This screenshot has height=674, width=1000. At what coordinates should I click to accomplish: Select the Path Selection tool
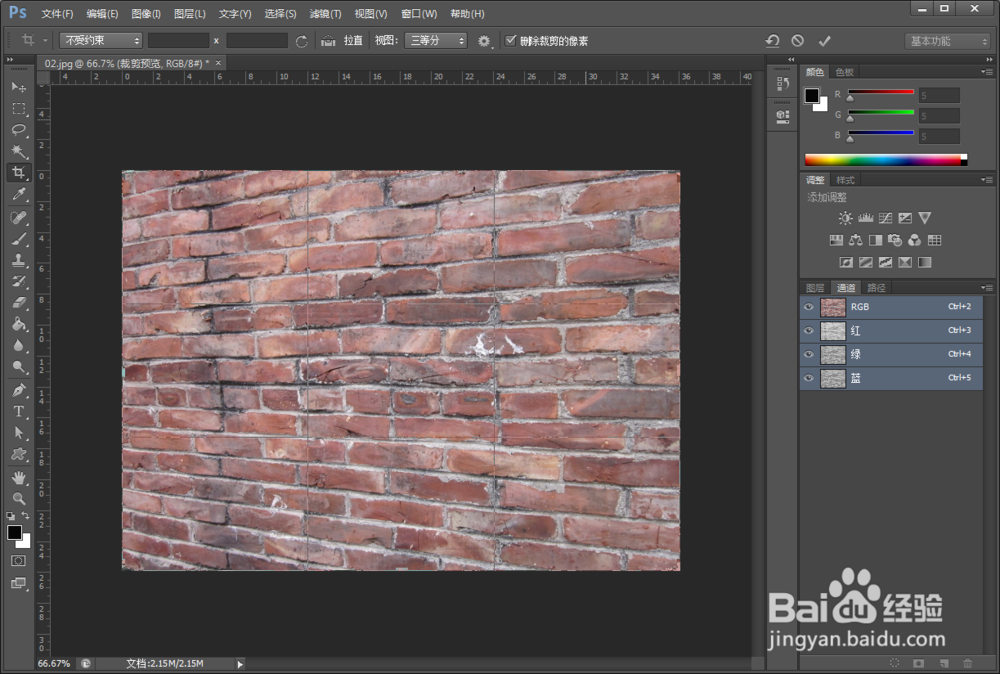18,433
